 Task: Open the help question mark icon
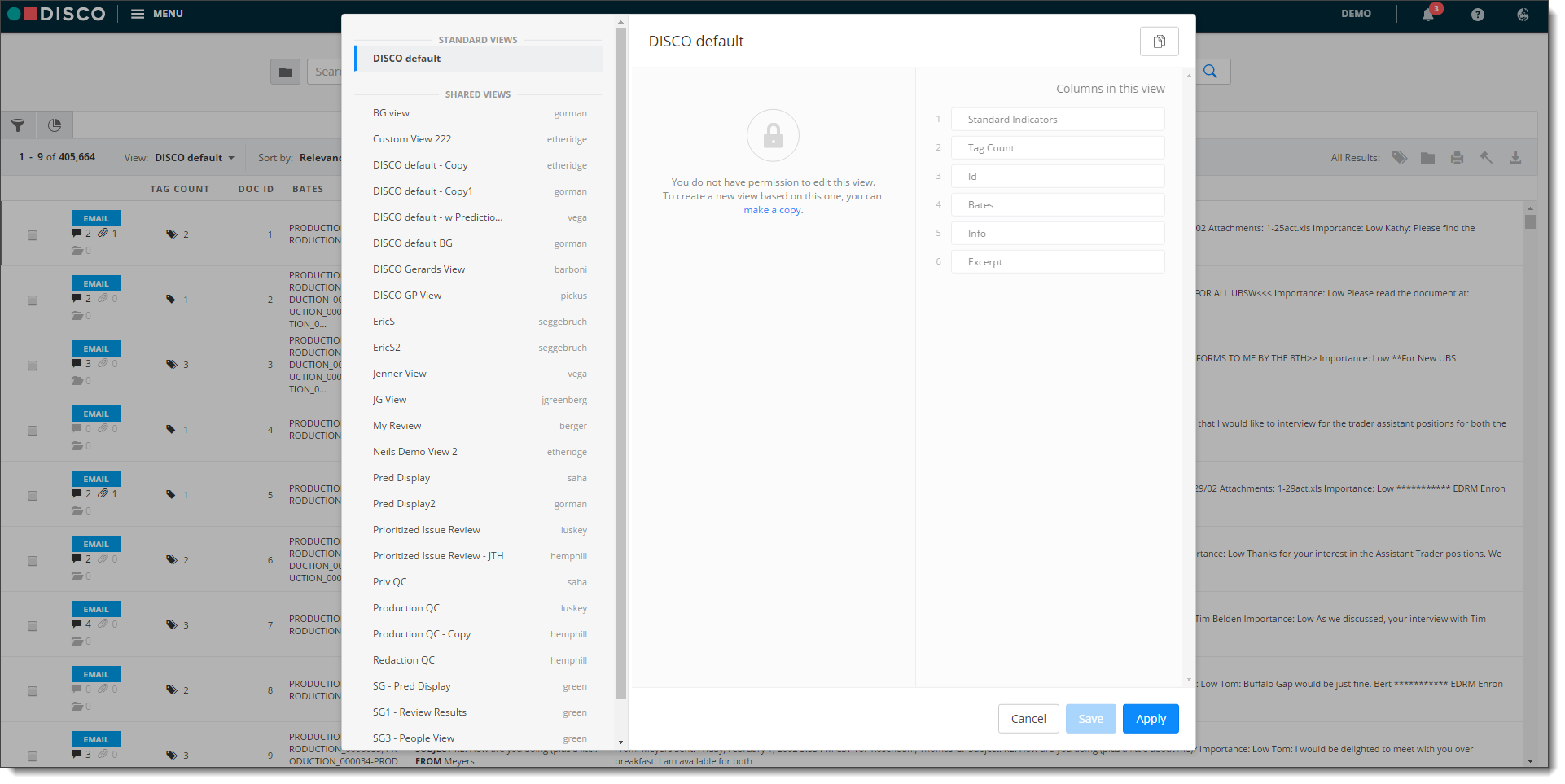(1477, 15)
